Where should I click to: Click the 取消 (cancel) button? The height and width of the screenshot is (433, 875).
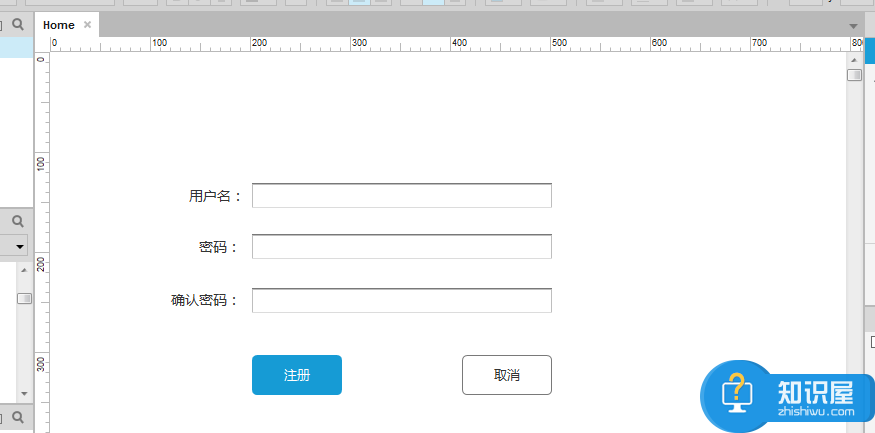506,375
